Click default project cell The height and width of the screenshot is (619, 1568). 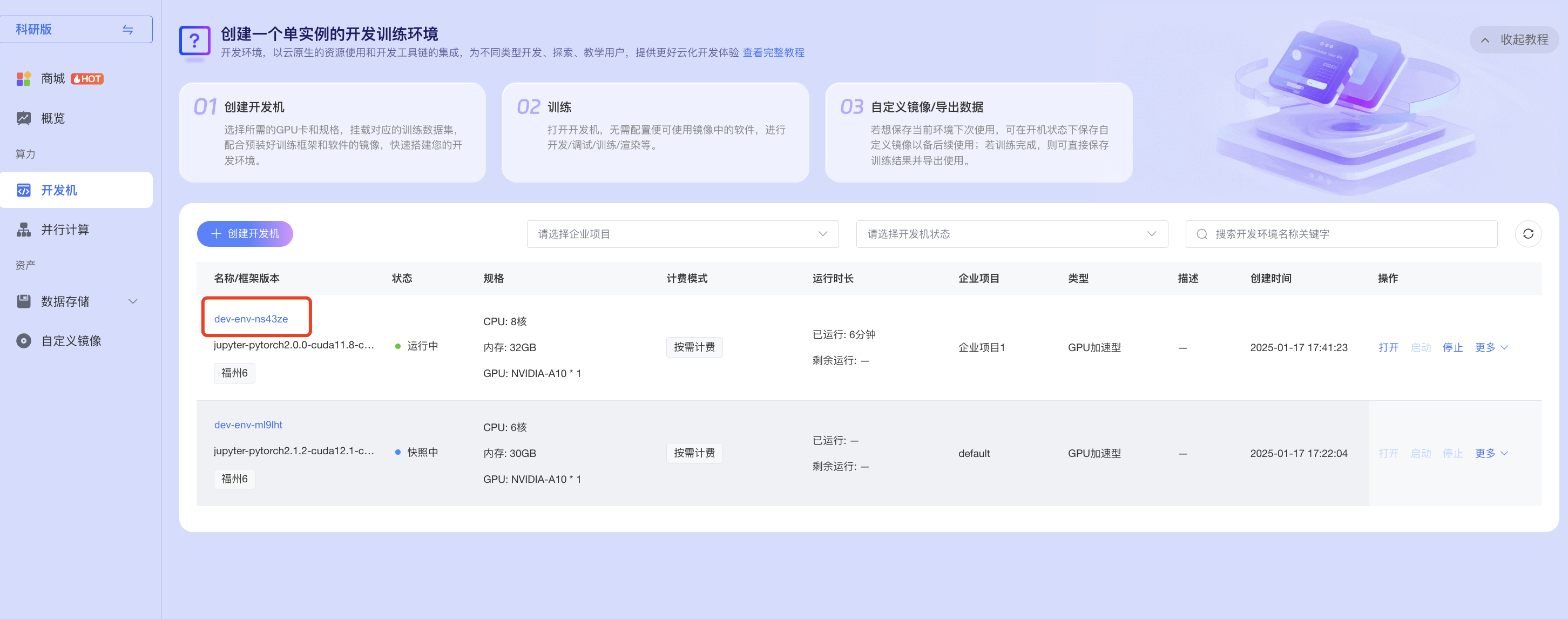pyautogui.click(x=974, y=453)
